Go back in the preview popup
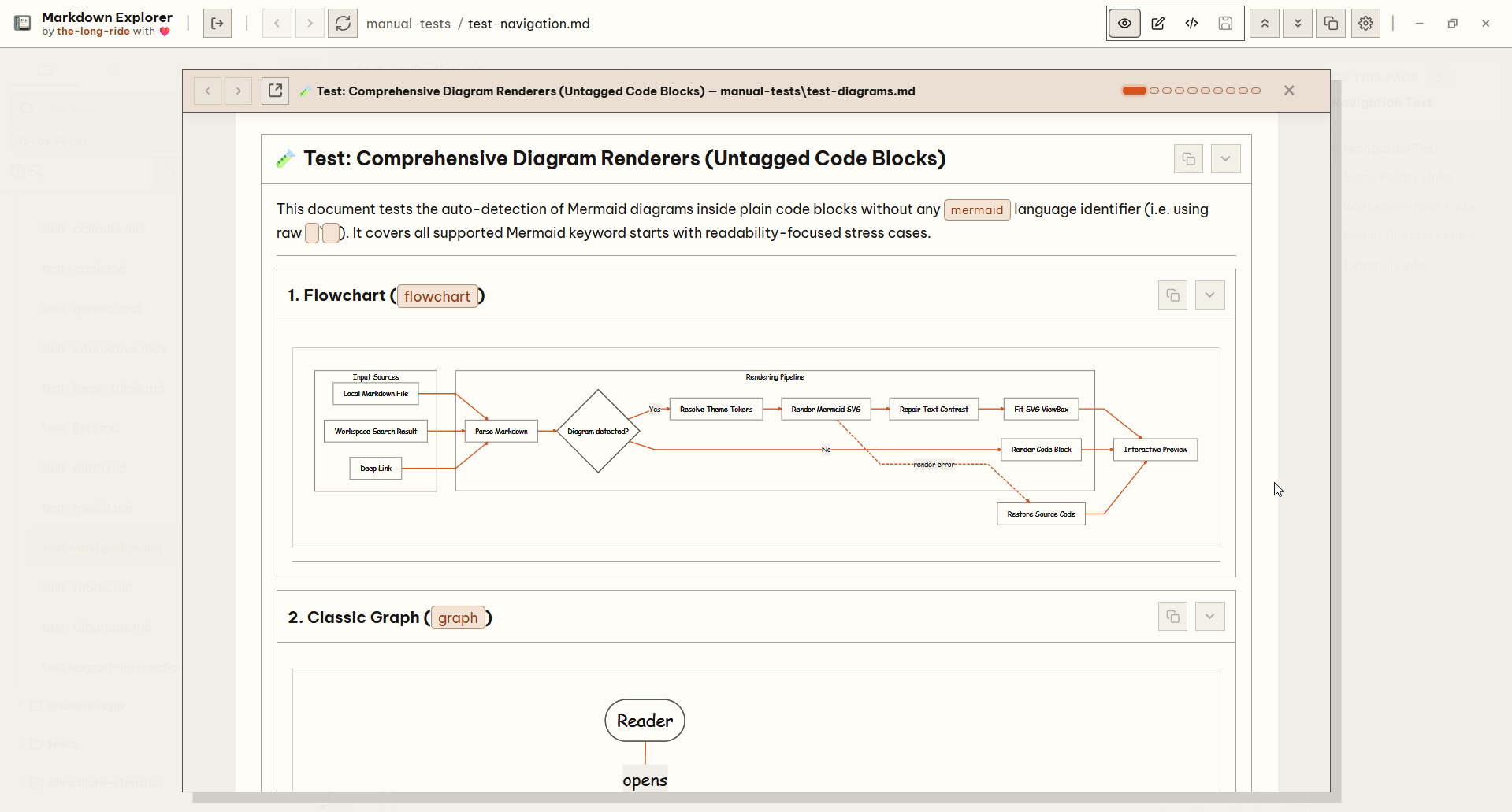Image resolution: width=1512 pixels, height=812 pixels. 207,91
